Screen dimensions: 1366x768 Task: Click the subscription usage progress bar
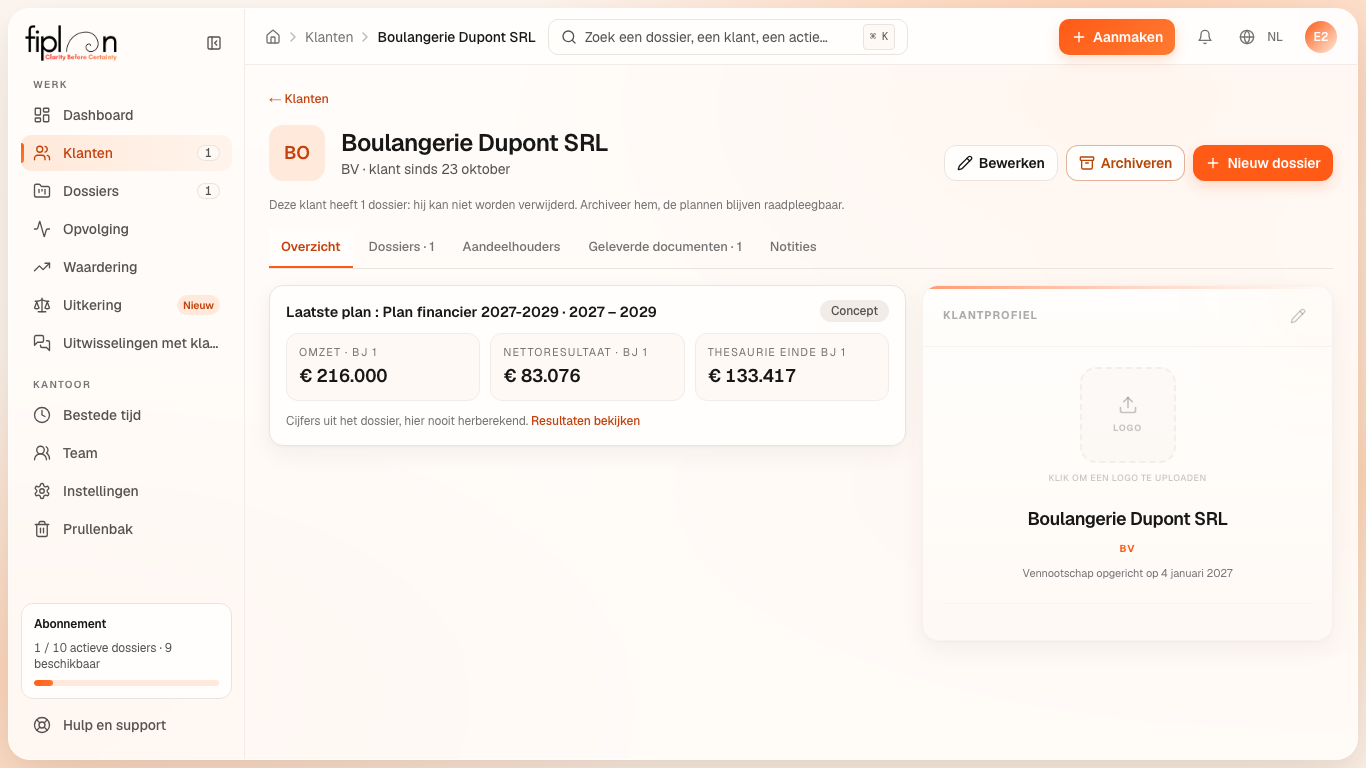[126, 683]
